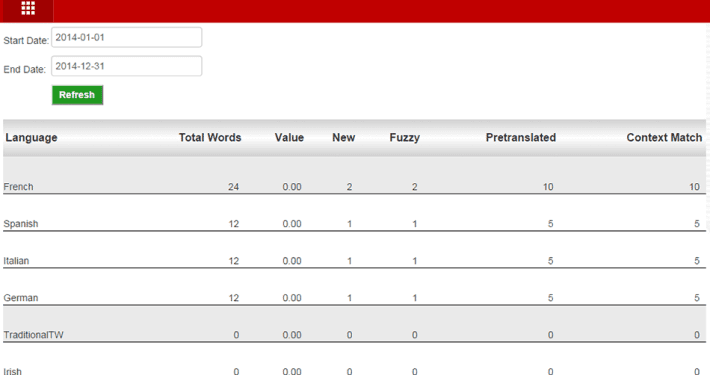Click Italian Pretranslated count 5
710x375 pixels.
click(550, 261)
